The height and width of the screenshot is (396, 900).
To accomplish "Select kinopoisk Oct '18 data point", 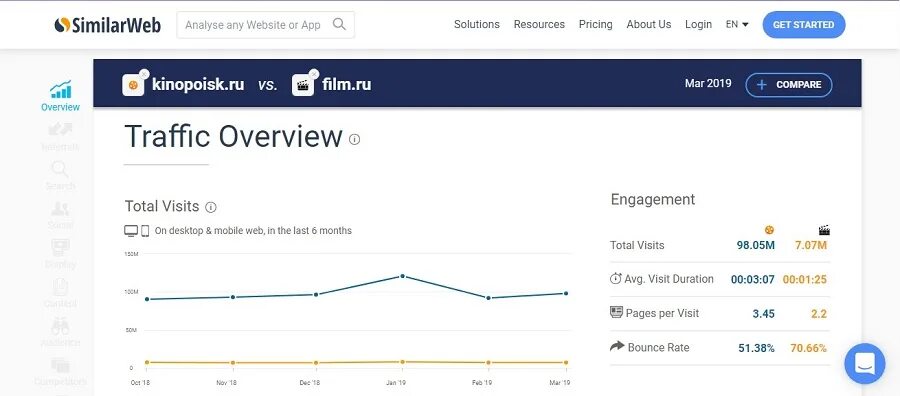I will coord(148,299).
